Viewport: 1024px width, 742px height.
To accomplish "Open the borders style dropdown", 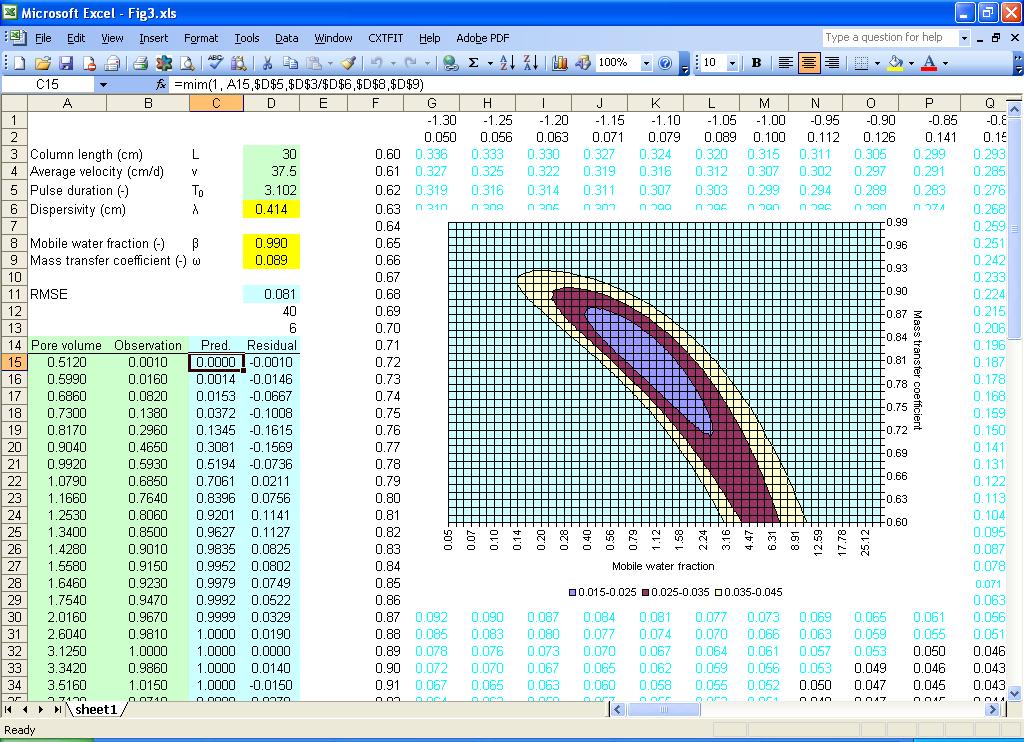I will click(876, 62).
